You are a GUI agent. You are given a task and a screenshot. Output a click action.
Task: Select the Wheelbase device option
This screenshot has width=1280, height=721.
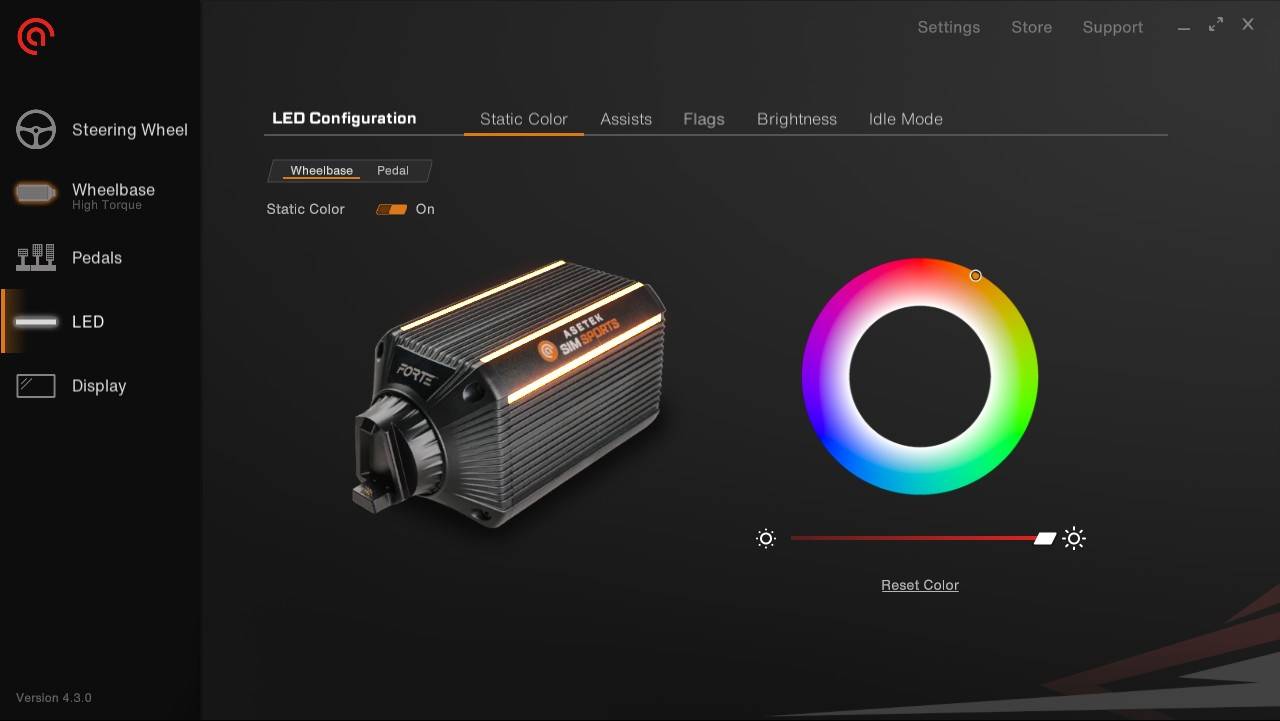(x=321, y=171)
